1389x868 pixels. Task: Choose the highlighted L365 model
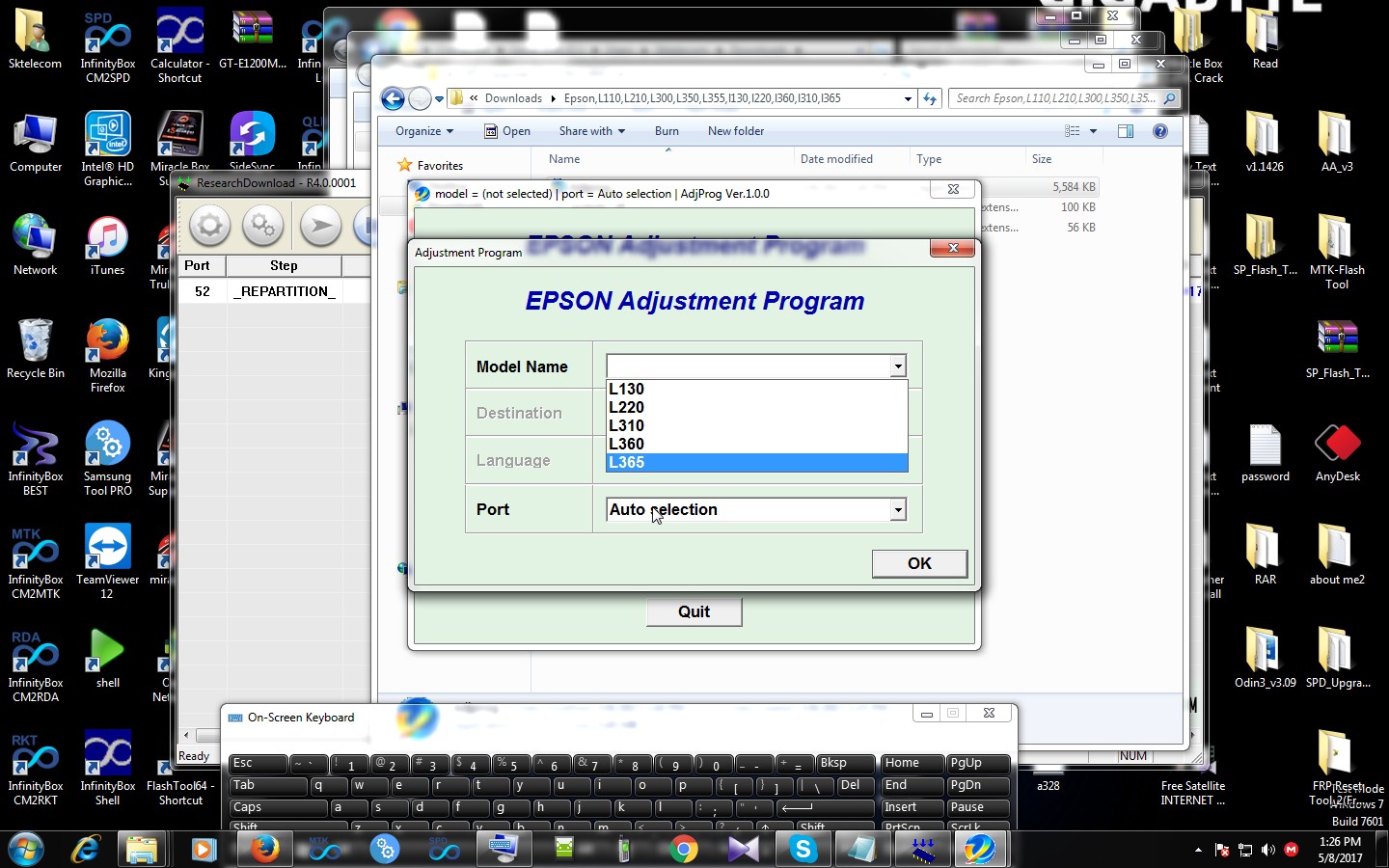tap(756, 462)
